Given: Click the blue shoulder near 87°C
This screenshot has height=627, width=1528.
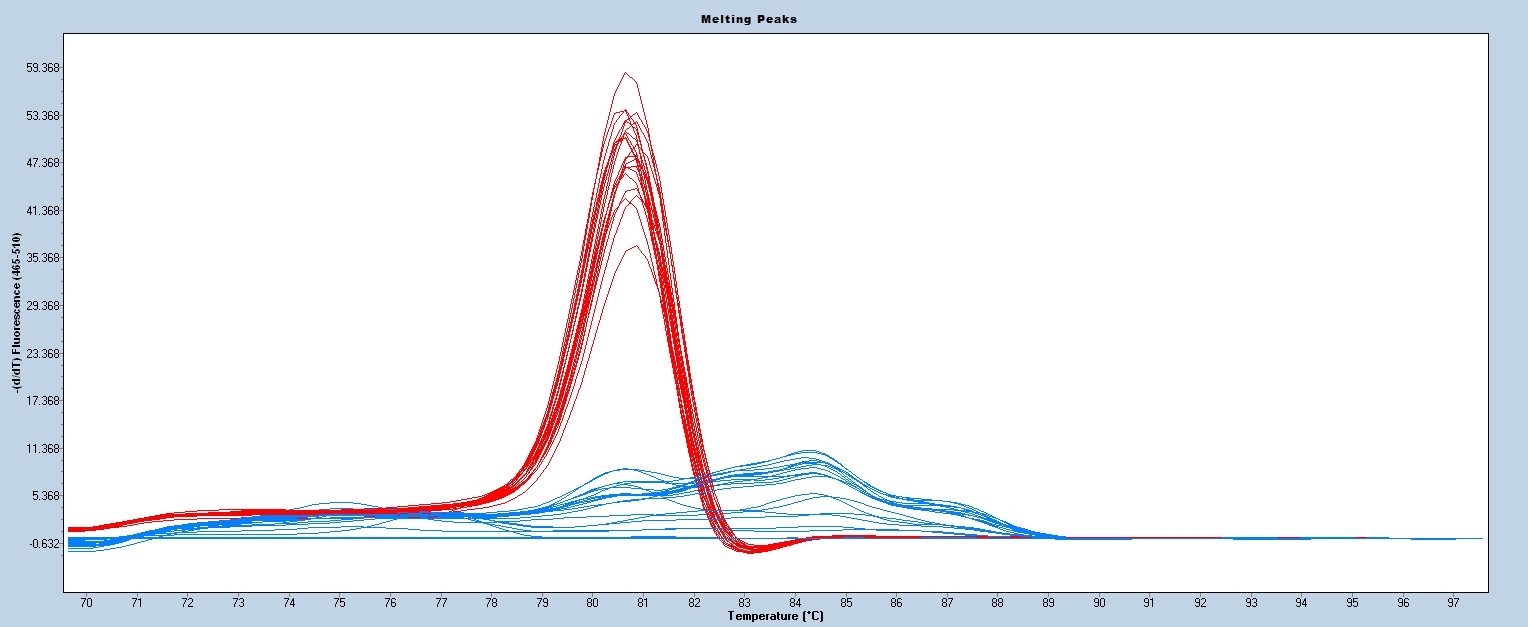Looking at the screenshot, I should click(x=948, y=501).
